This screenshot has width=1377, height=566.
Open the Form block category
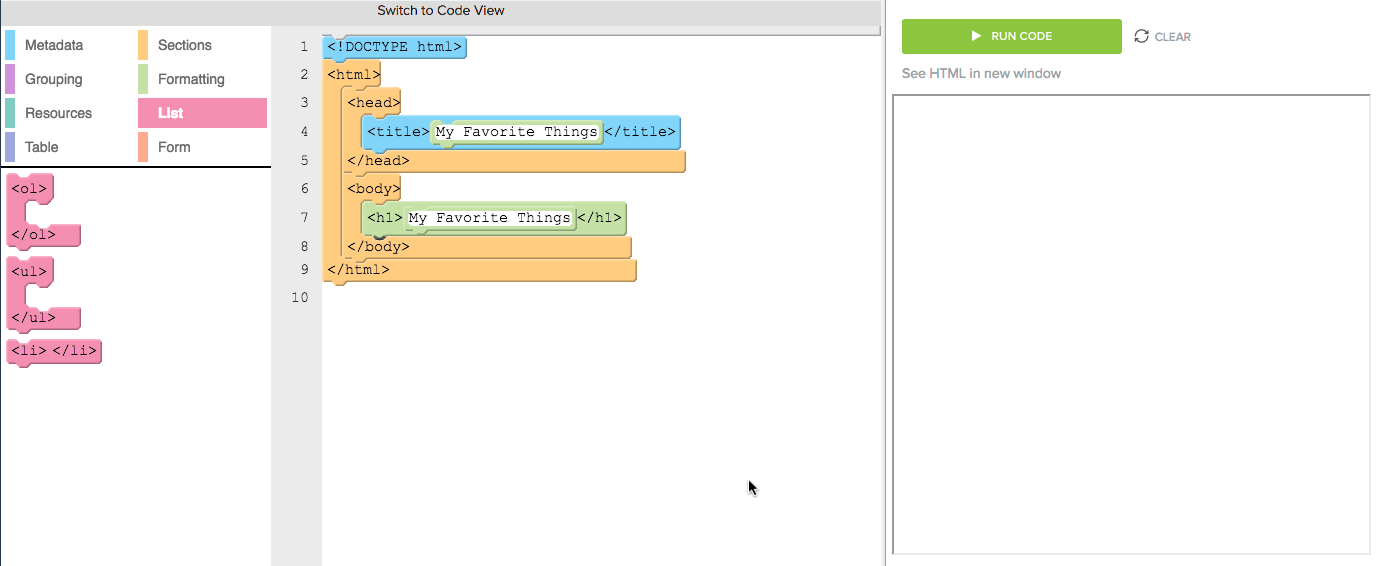(x=174, y=147)
